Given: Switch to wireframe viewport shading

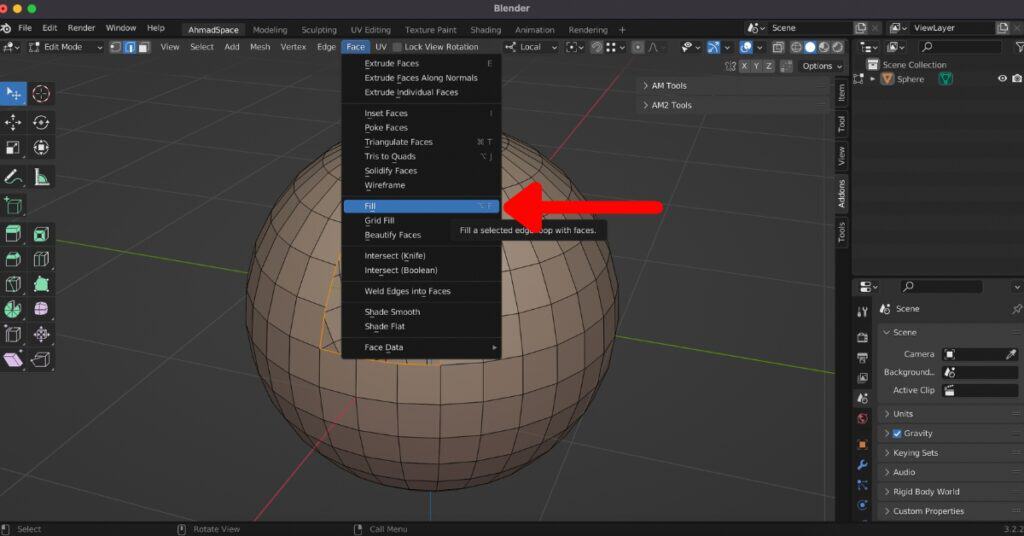Looking at the screenshot, I should pyautogui.click(x=796, y=47).
